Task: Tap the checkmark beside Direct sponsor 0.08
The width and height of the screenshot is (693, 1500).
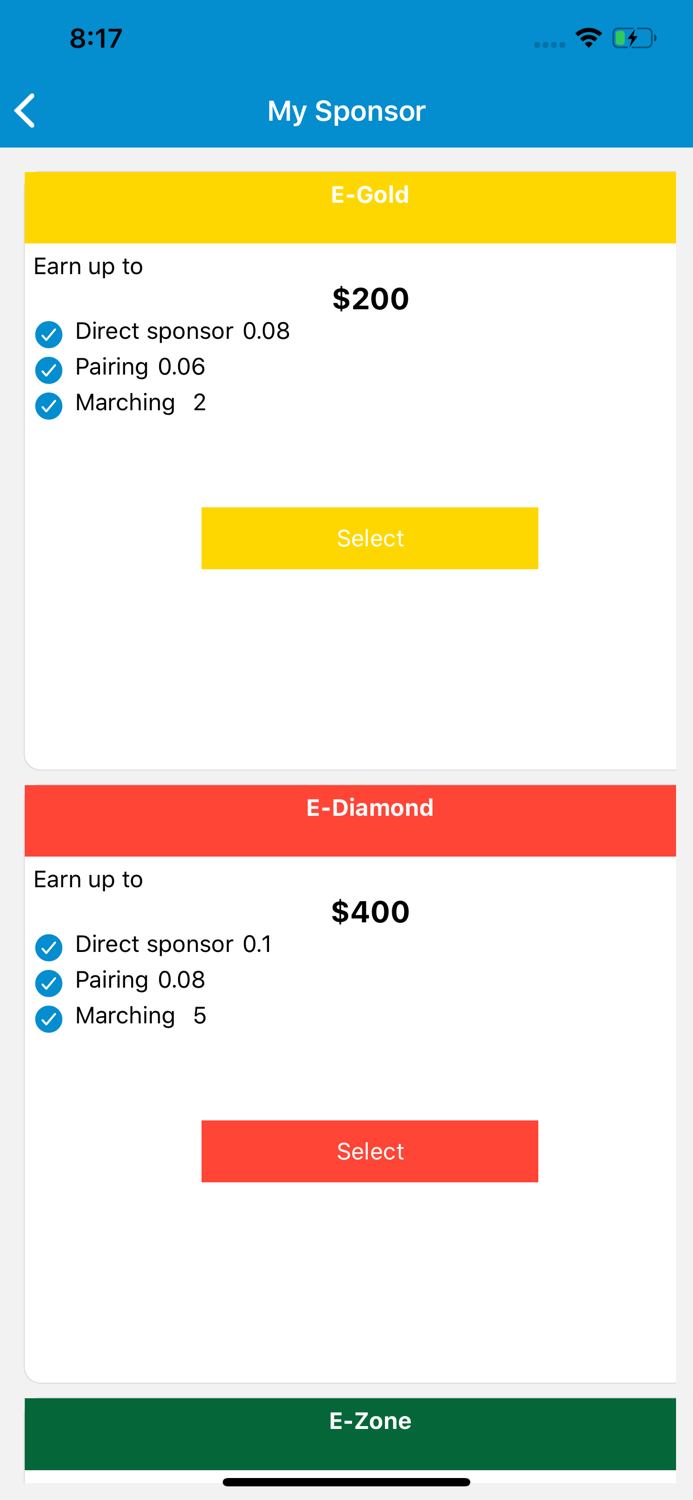Action: (48, 334)
